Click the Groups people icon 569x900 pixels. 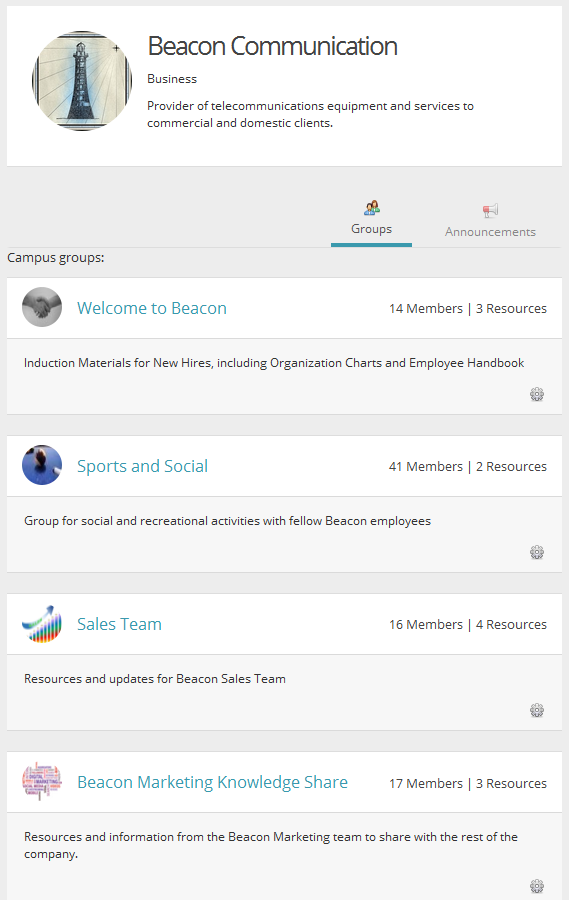(371, 208)
